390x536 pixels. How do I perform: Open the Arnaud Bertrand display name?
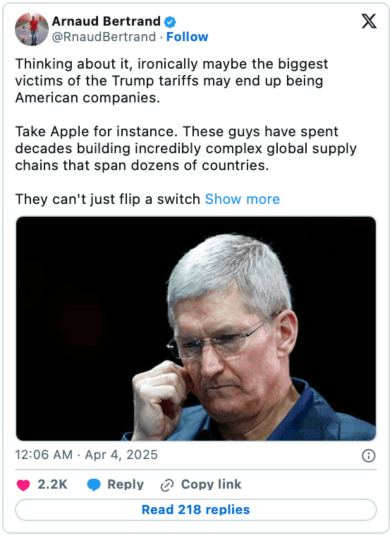coord(106,21)
